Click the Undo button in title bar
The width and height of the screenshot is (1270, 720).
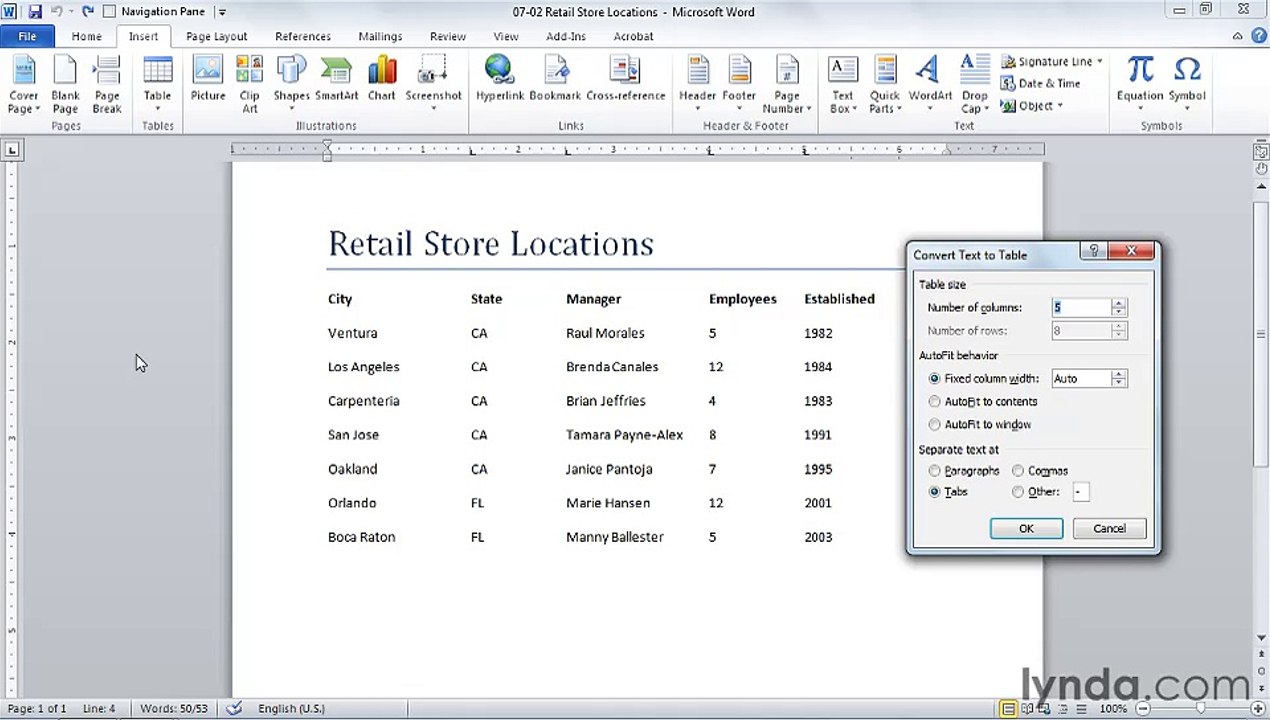click(55, 12)
